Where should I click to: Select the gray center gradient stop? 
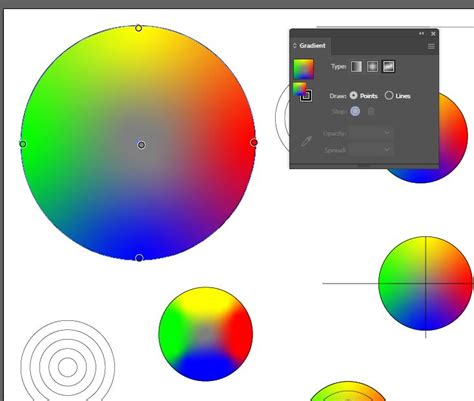(x=141, y=145)
